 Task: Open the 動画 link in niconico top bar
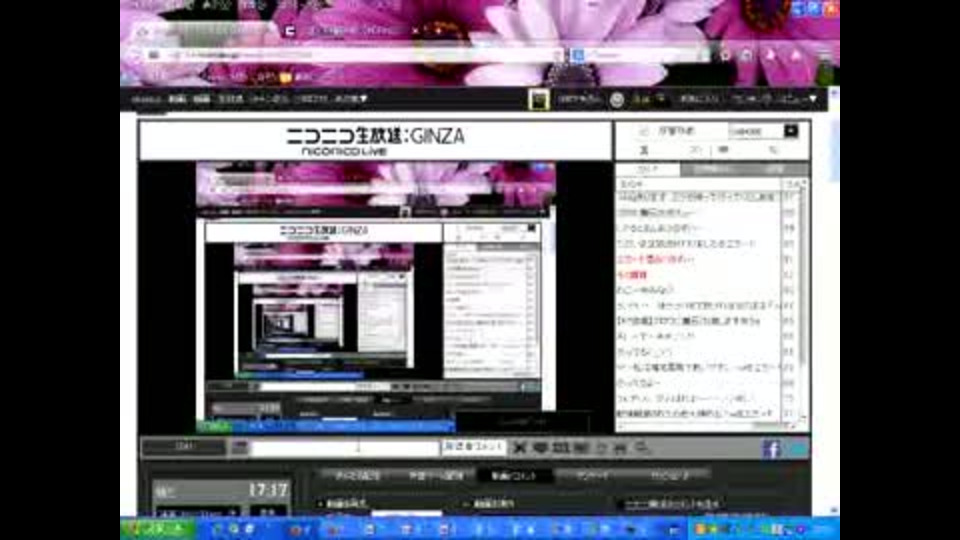tap(178, 99)
